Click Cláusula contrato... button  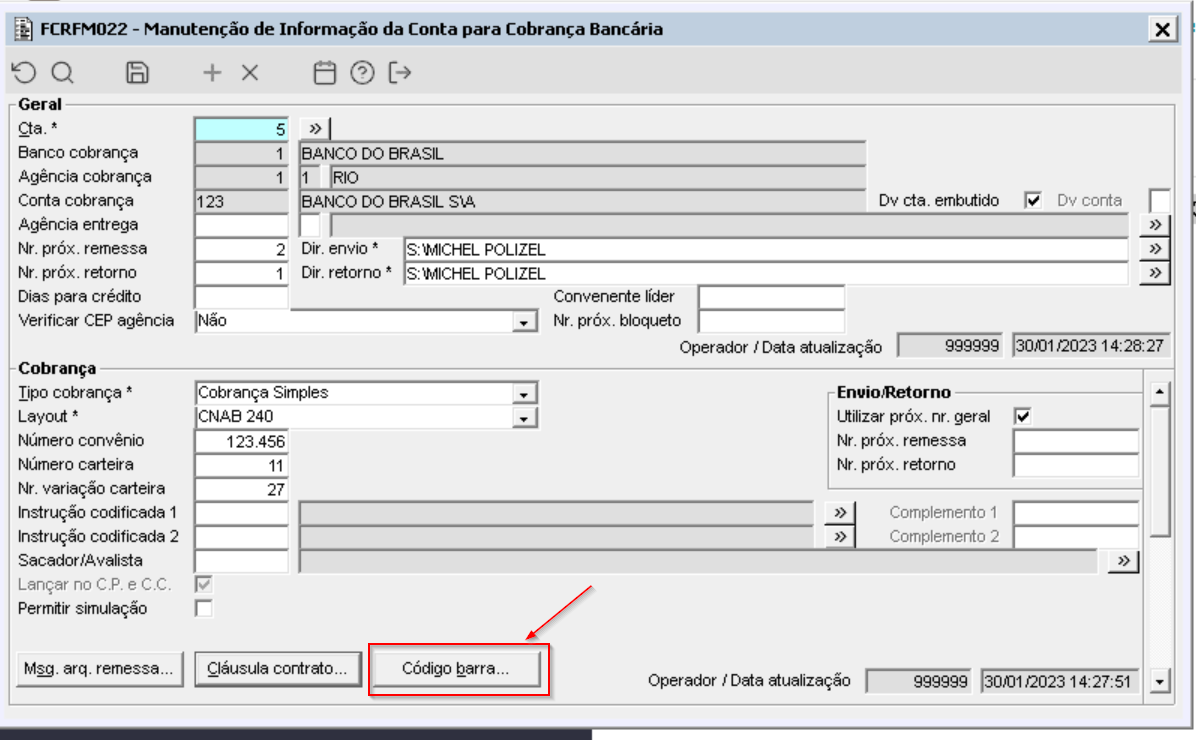click(278, 669)
